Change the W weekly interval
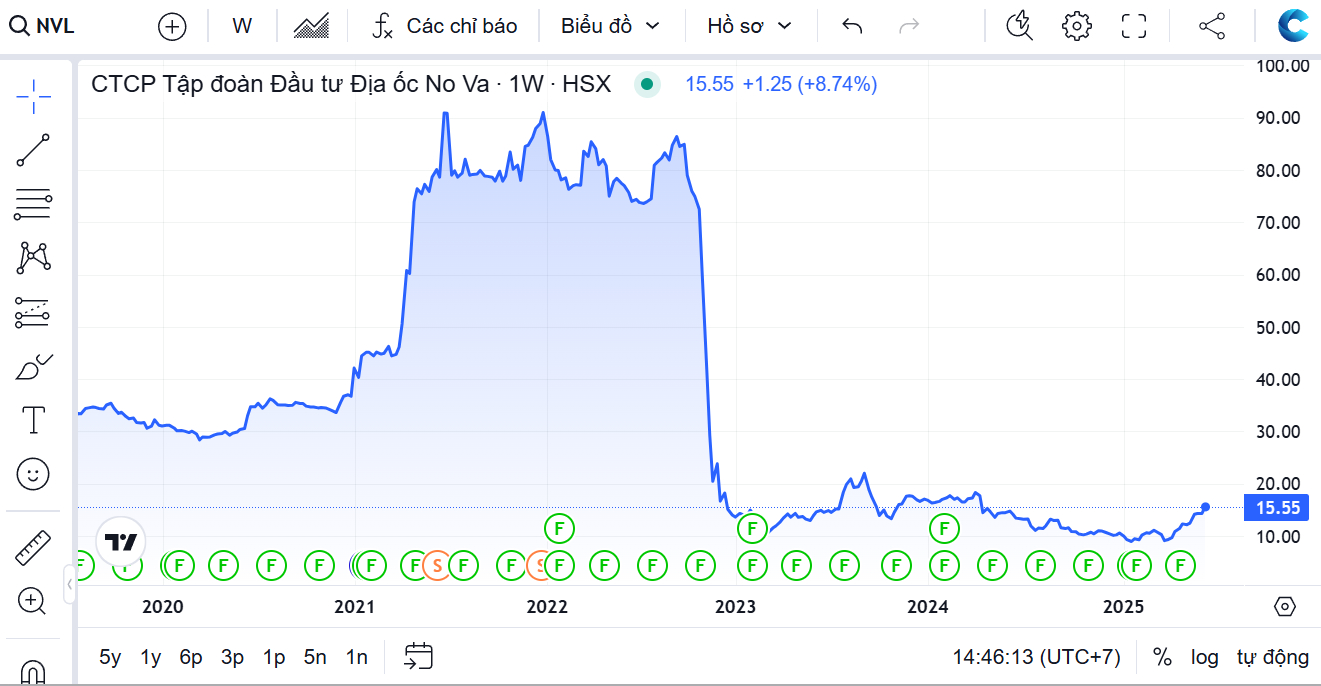Viewport: 1321px width, 686px height. [242, 26]
